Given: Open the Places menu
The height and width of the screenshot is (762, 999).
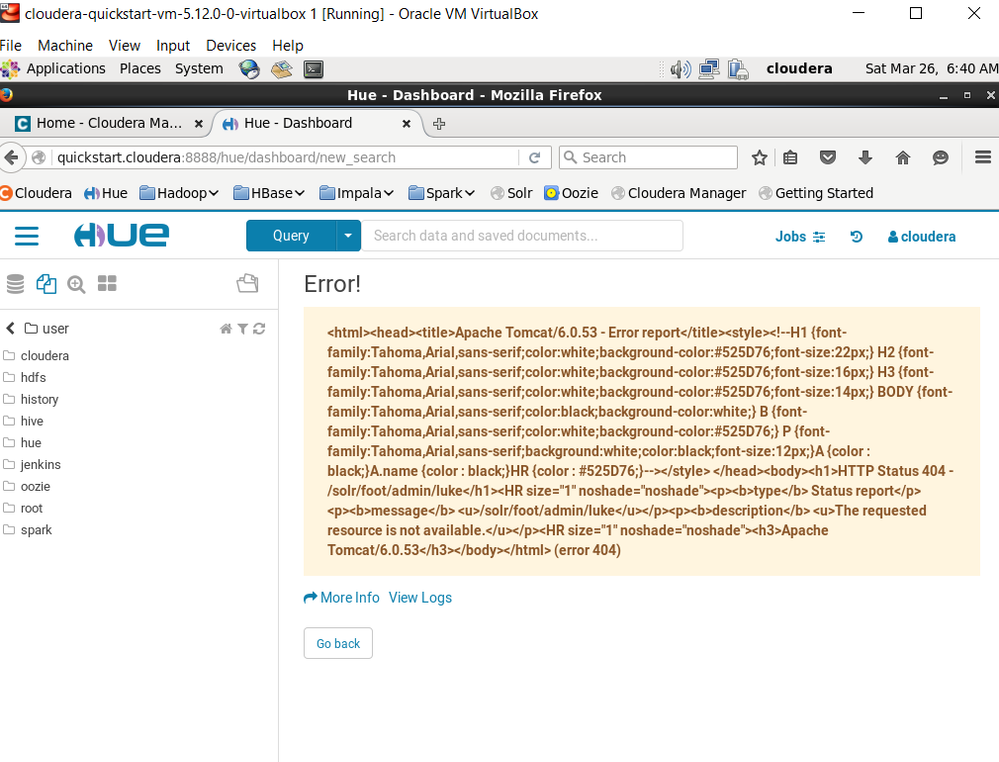Looking at the screenshot, I should point(140,69).
